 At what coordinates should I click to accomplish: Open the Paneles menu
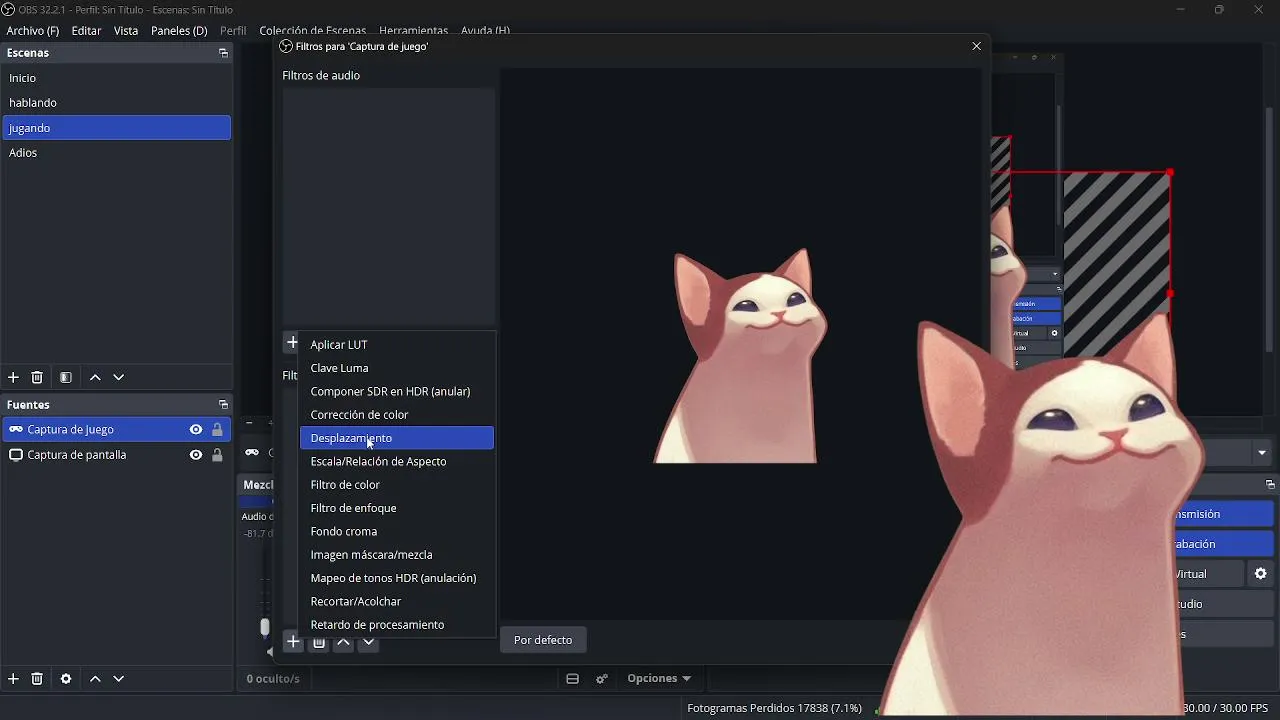(179, 31)
